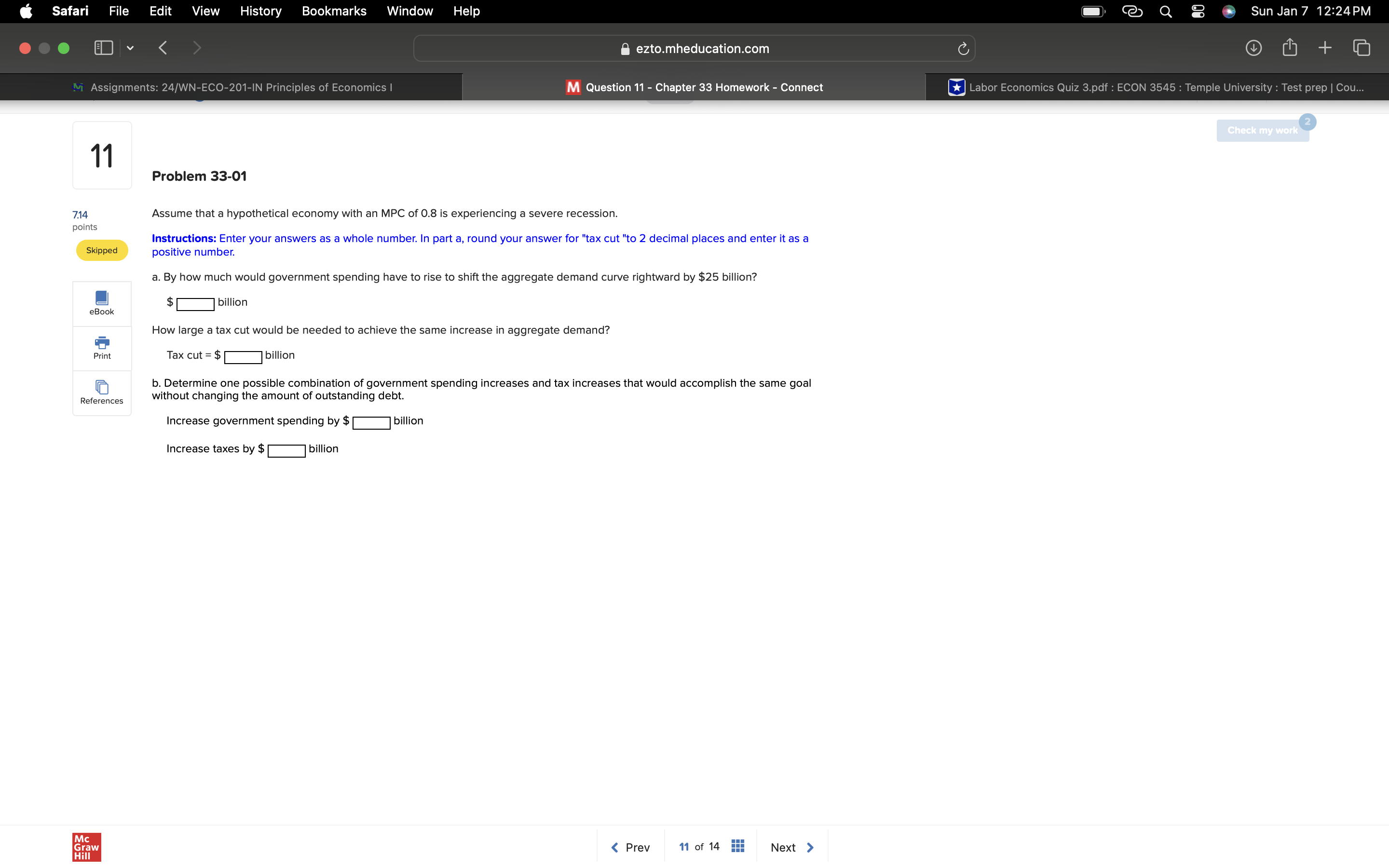Click the Share icon in Safari's toolbar

1290,48
